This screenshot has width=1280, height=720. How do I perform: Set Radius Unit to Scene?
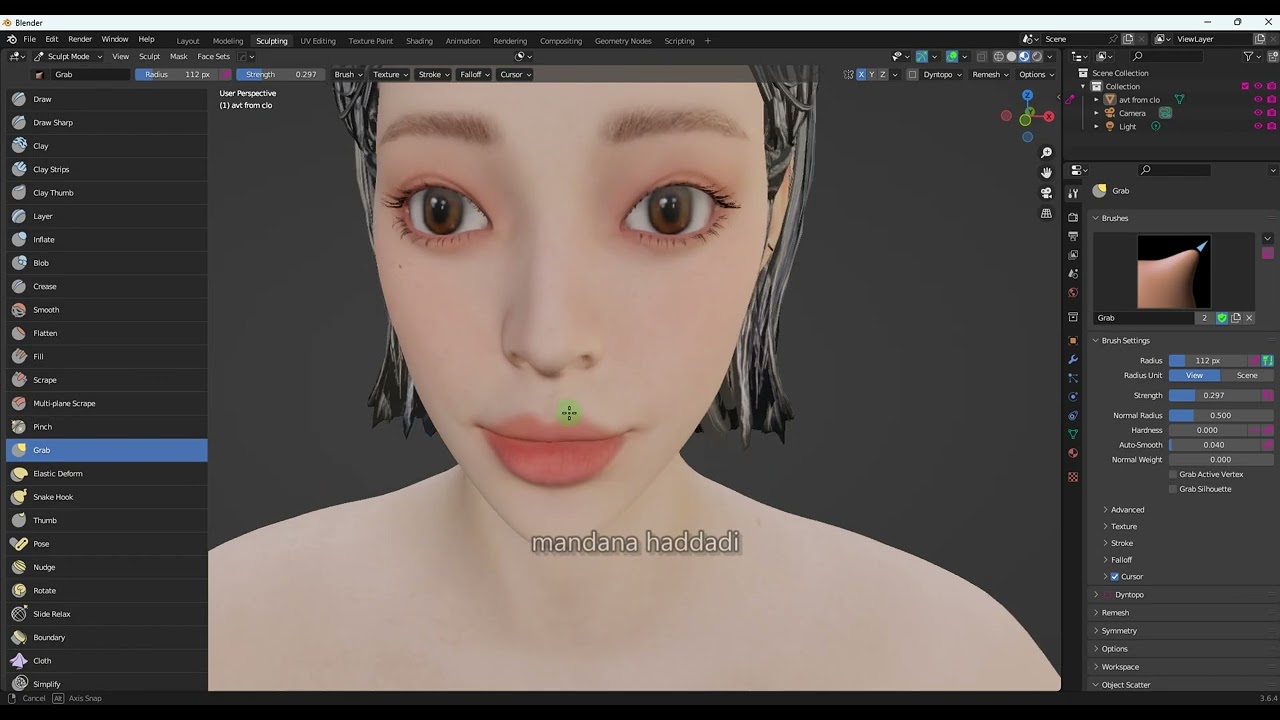pos(1247,375)
